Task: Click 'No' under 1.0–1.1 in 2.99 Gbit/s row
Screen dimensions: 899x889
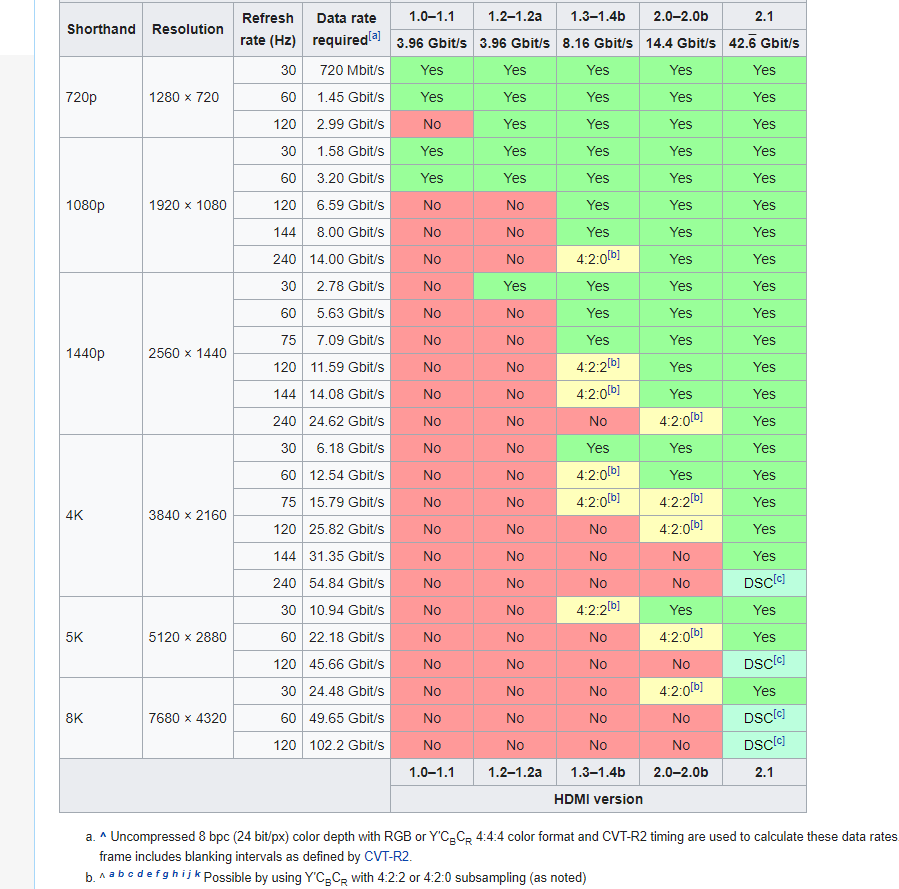Action: (x=432, y=124)
